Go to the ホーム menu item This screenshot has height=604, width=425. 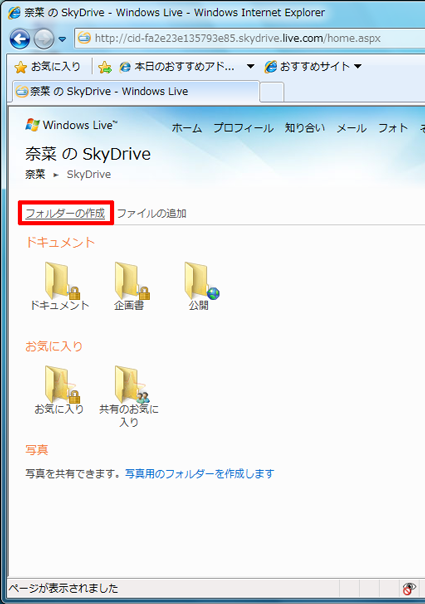point(187,128)
